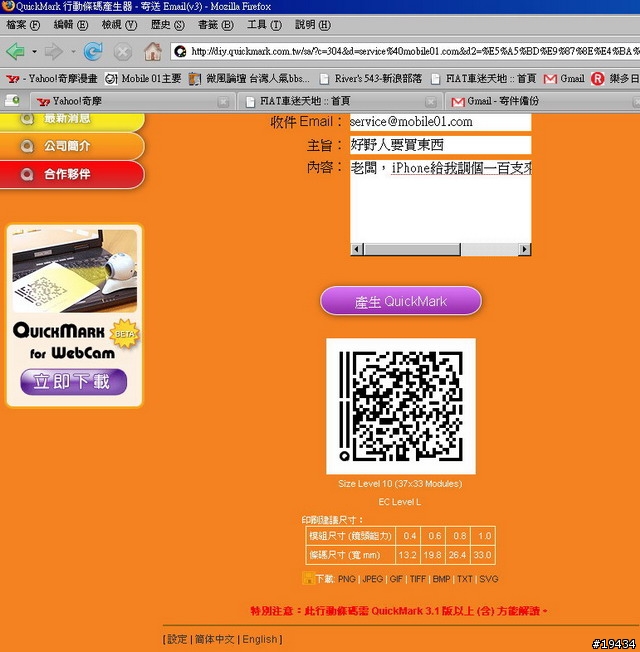Open the 檢視 (V) menu
The width and height of the screenshot is (640, 652).
coord(119,25)
